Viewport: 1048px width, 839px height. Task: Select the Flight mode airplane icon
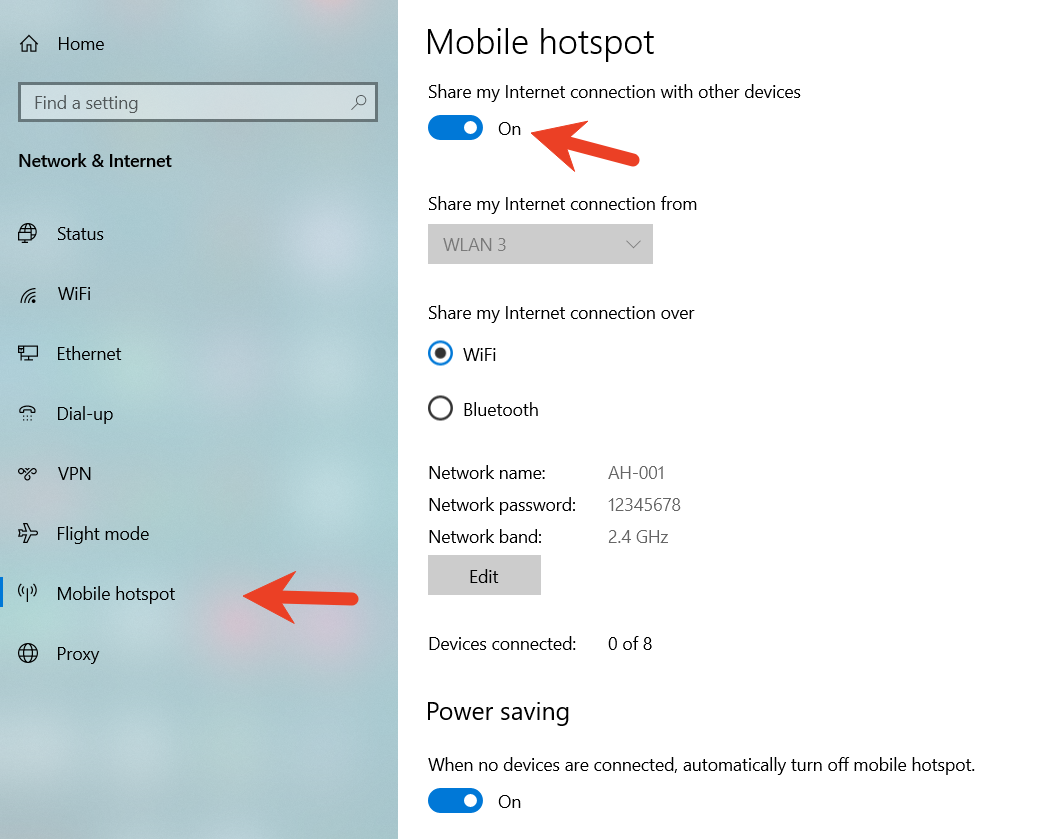pyautogui.click(x=27, y=533)
